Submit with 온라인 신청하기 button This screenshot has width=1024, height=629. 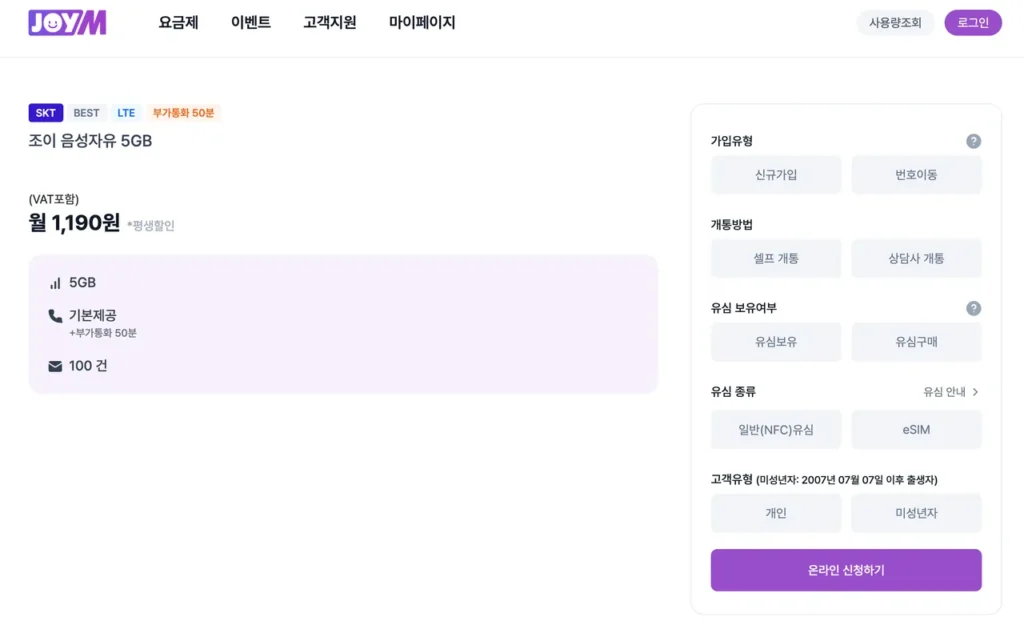pyautogui.click(x=846, y=570)
